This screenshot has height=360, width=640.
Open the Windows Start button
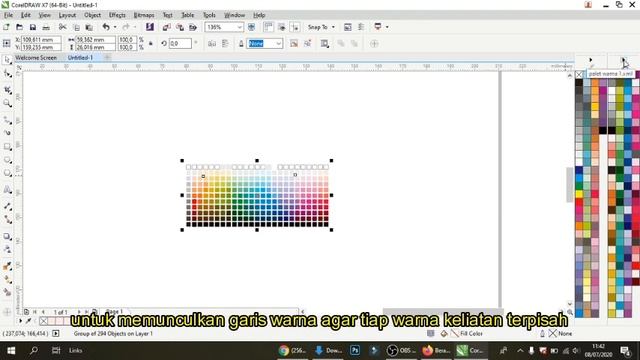pos(11,351)
